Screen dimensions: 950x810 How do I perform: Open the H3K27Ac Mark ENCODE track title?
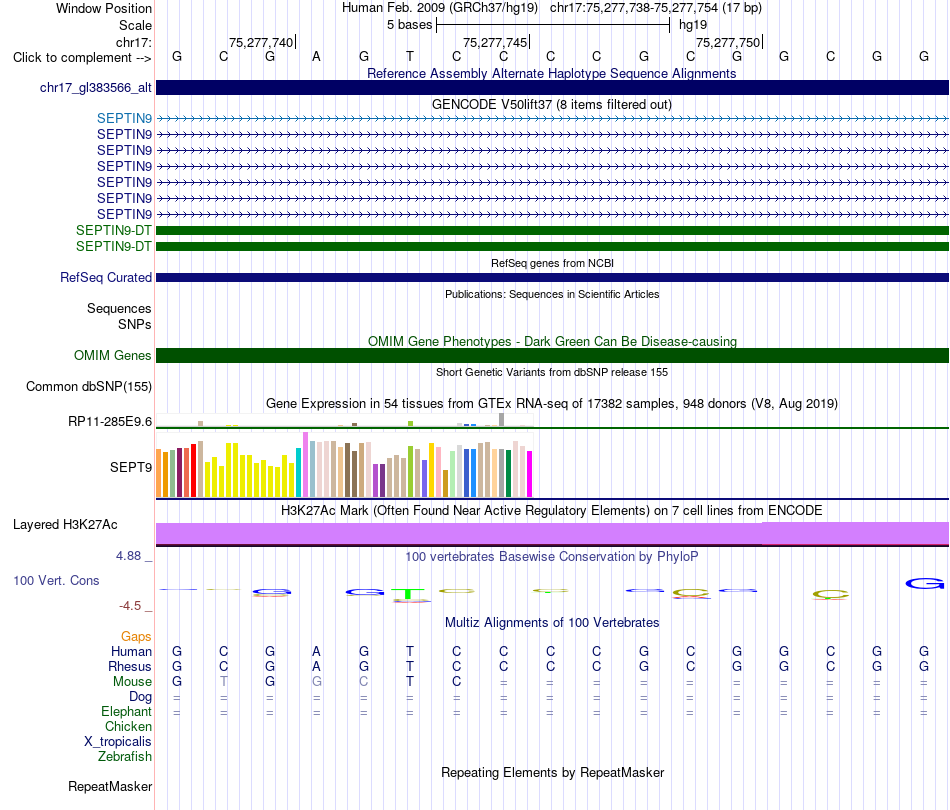551,510
